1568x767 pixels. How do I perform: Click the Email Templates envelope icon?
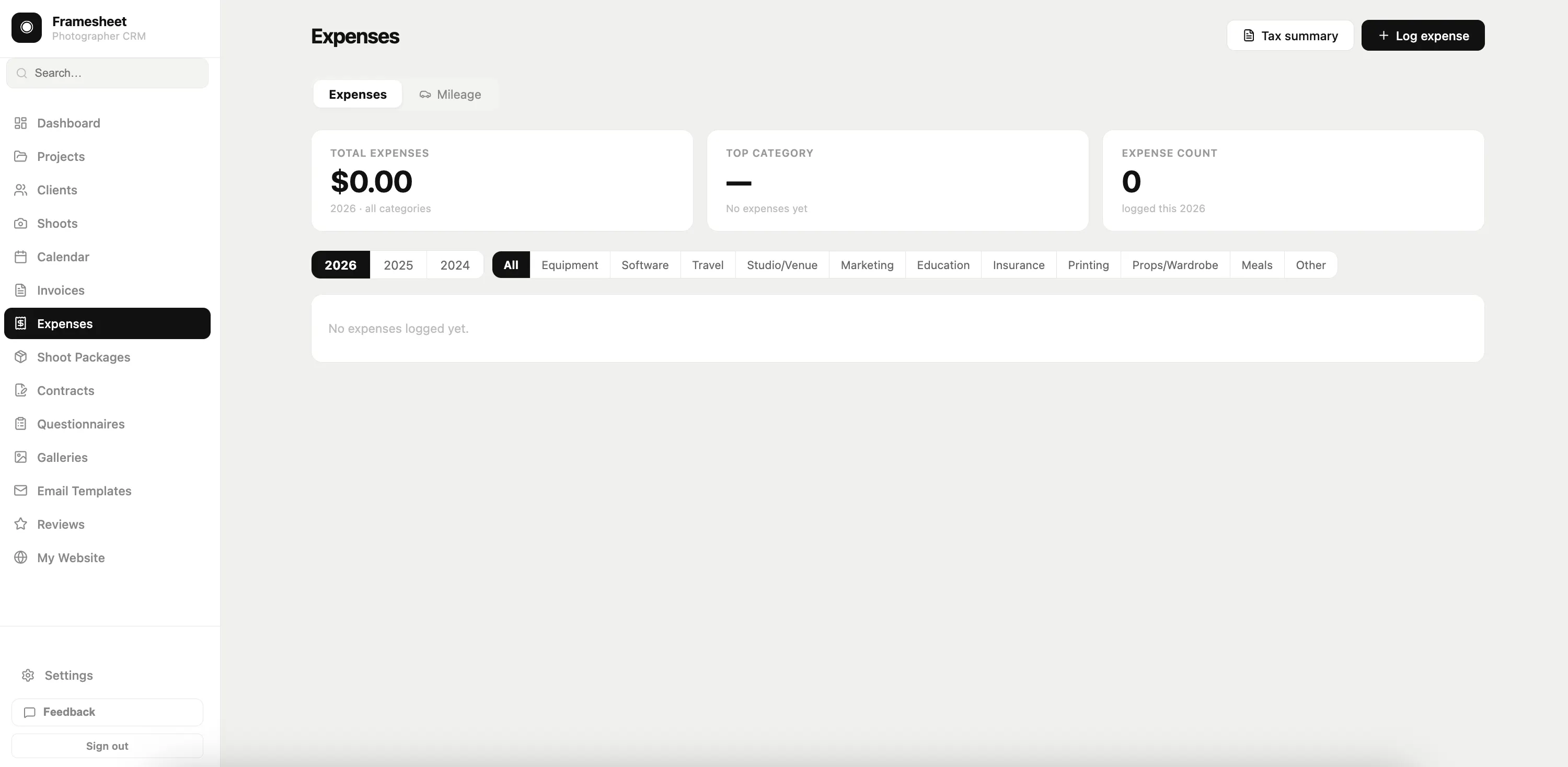click(21, 490)
